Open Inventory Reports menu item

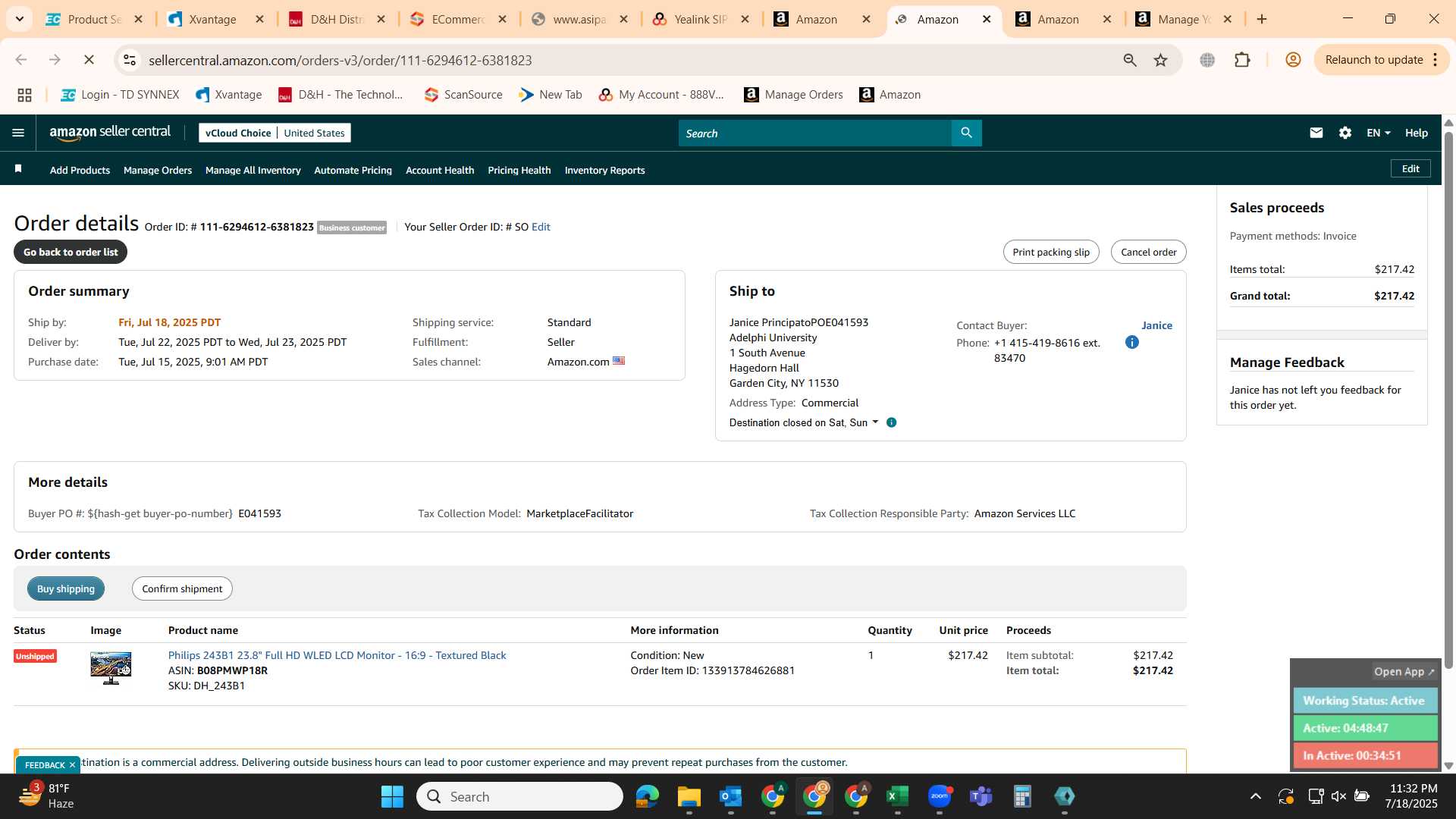[x=604, y=170]
